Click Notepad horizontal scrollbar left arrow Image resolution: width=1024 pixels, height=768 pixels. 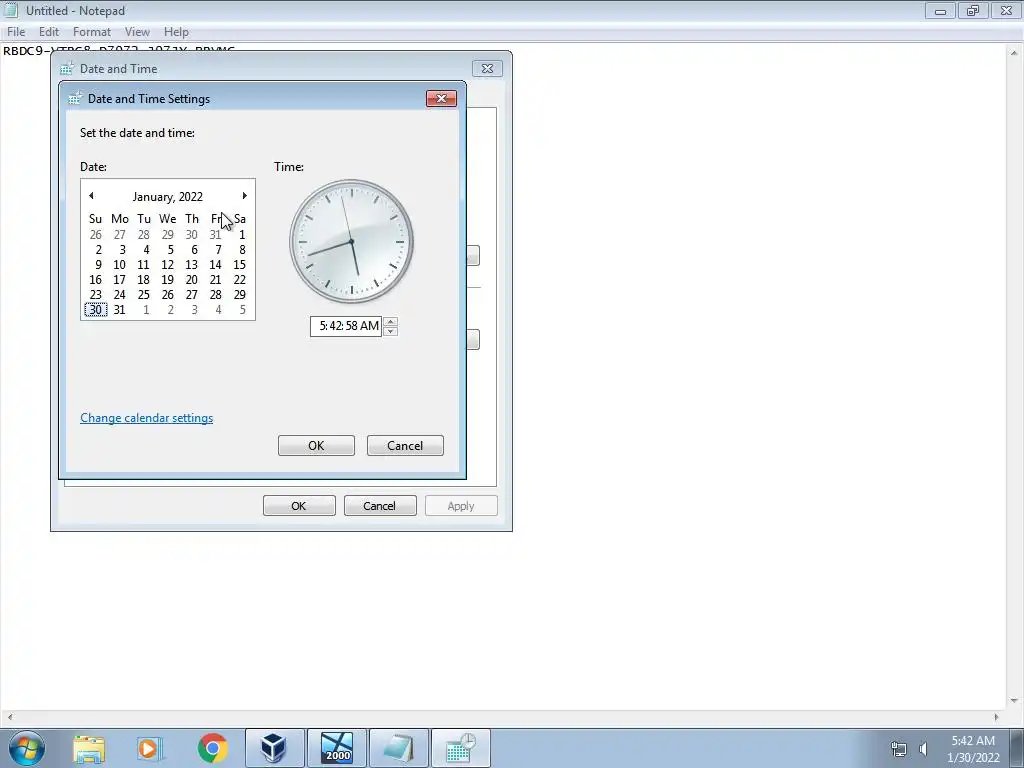[9, 716]
